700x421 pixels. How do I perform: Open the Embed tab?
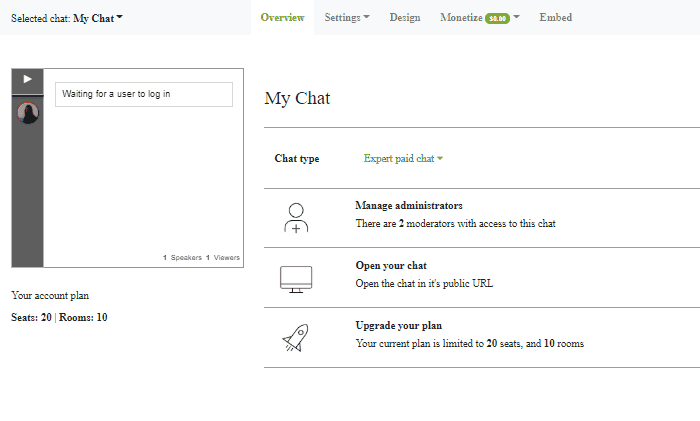556,18
